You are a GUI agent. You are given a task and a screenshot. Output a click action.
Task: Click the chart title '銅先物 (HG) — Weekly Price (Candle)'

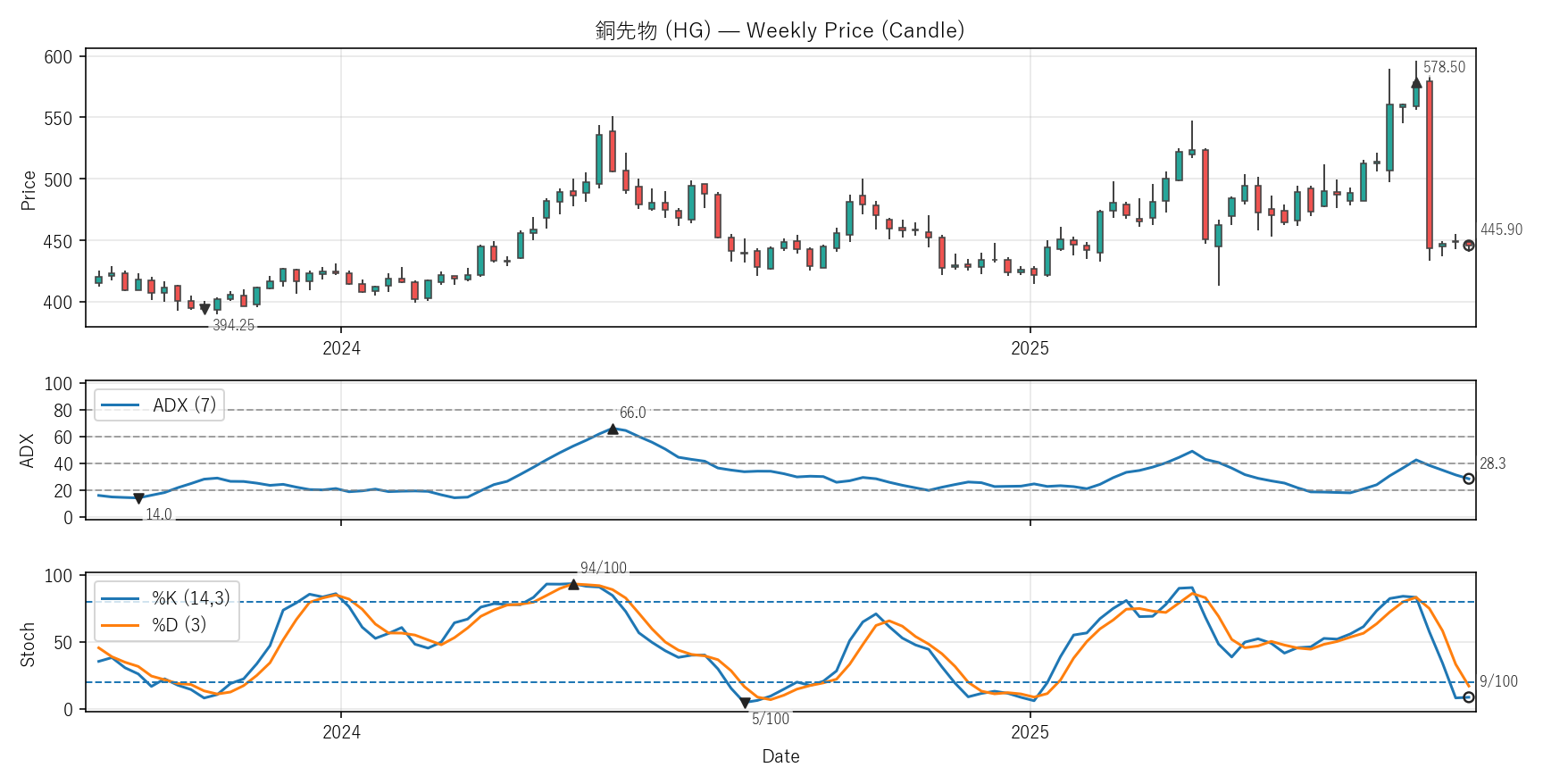pos(780,30)
